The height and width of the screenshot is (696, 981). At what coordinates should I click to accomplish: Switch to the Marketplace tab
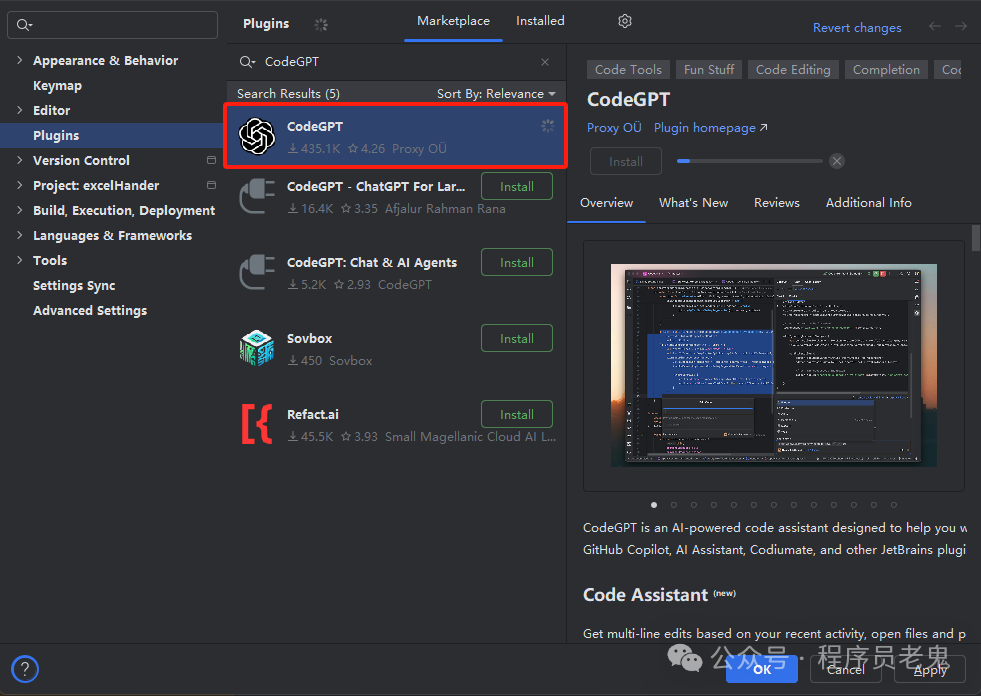(x=454, y=21)
